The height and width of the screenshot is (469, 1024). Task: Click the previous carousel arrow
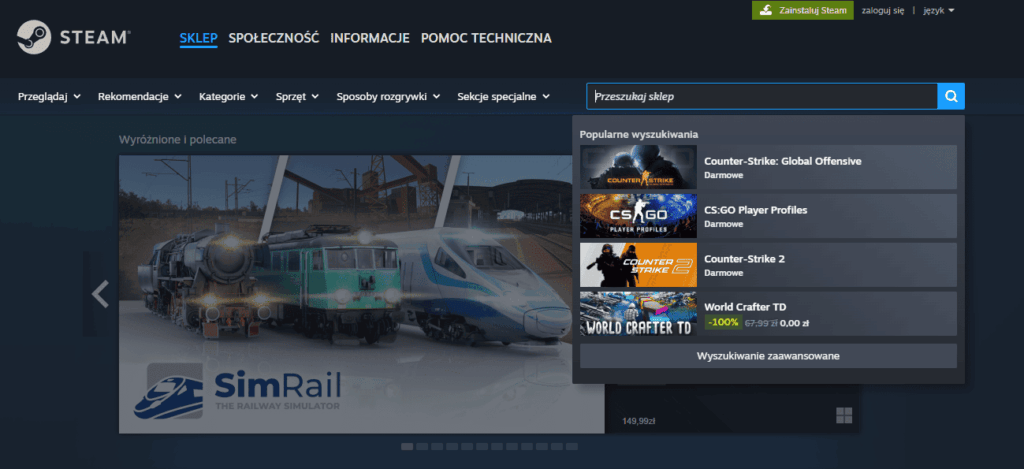[x=100, y=294]
